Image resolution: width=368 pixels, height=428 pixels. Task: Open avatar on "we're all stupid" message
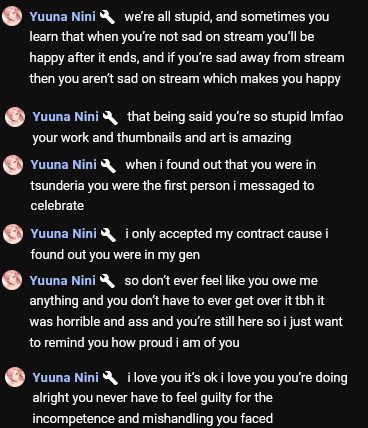click(x=12, y=16)
